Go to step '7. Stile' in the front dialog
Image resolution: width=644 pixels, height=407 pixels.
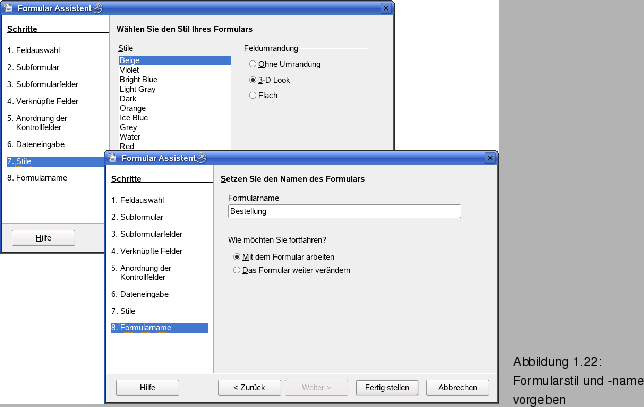point(126,310)
